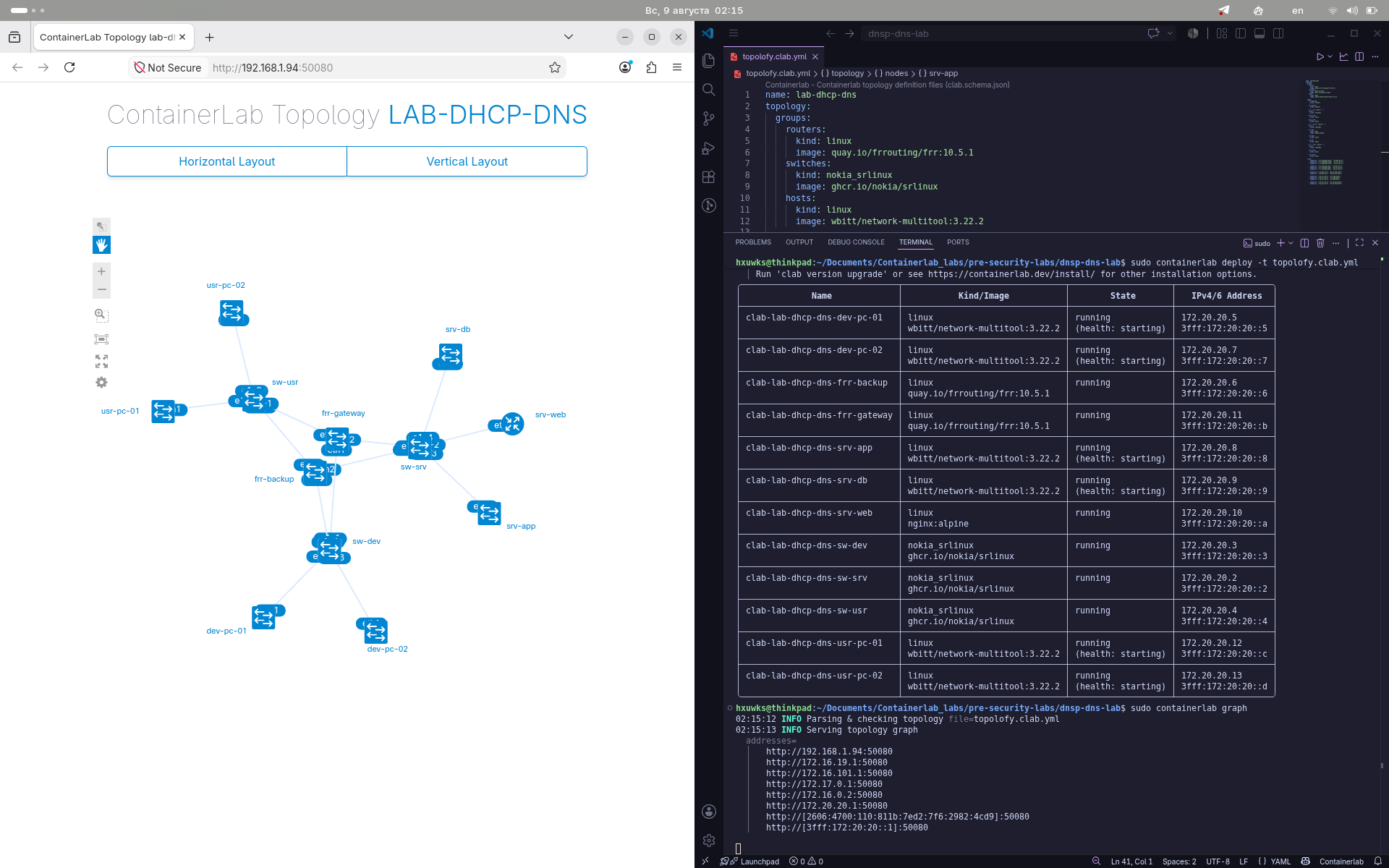Open the run options dropdown arrow

coord(1330,56)
